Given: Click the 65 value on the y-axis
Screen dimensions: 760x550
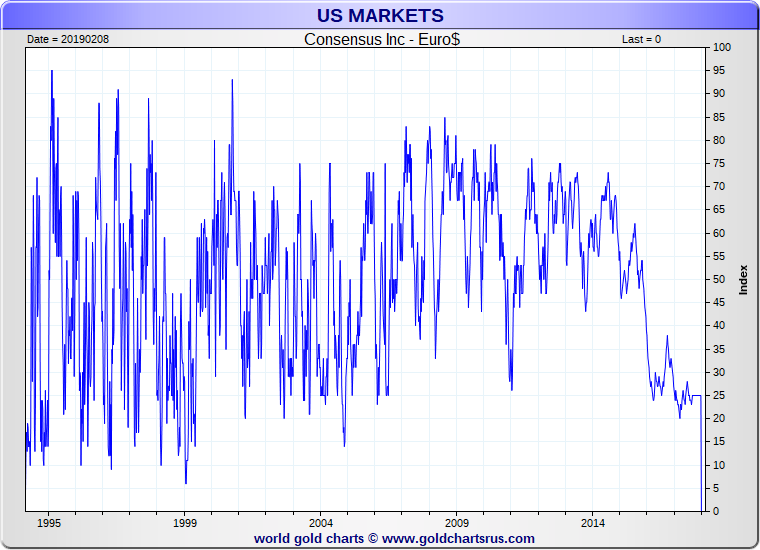Looking at the screenshot, I should coord(719,209).
